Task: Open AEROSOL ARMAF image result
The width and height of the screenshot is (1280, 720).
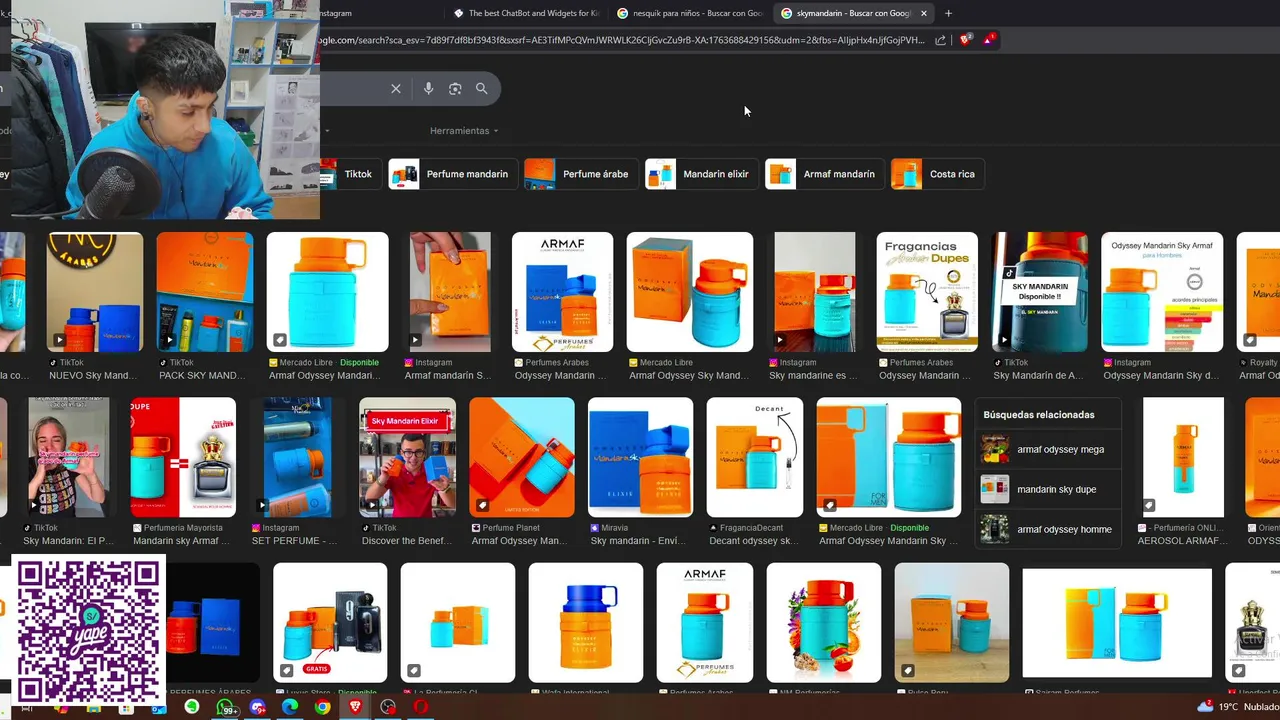Action: coord(1183,457)
